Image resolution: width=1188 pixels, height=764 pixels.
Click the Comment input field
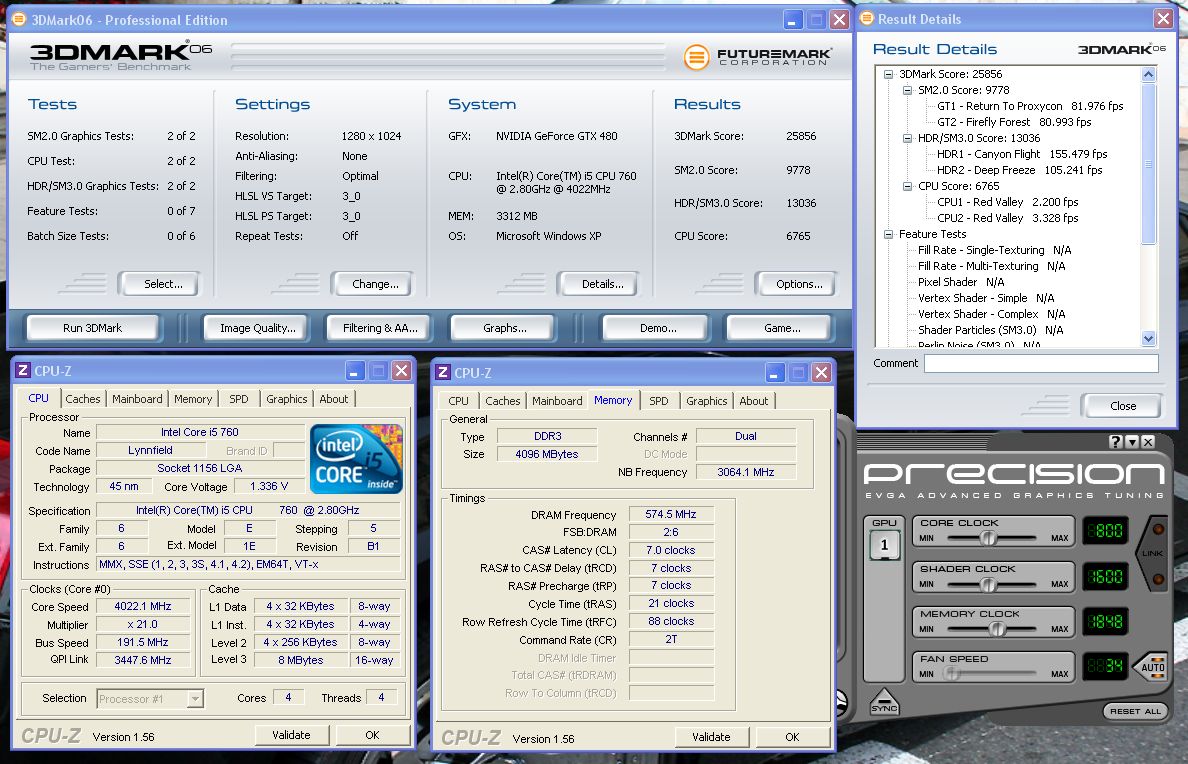point(1040,364)
